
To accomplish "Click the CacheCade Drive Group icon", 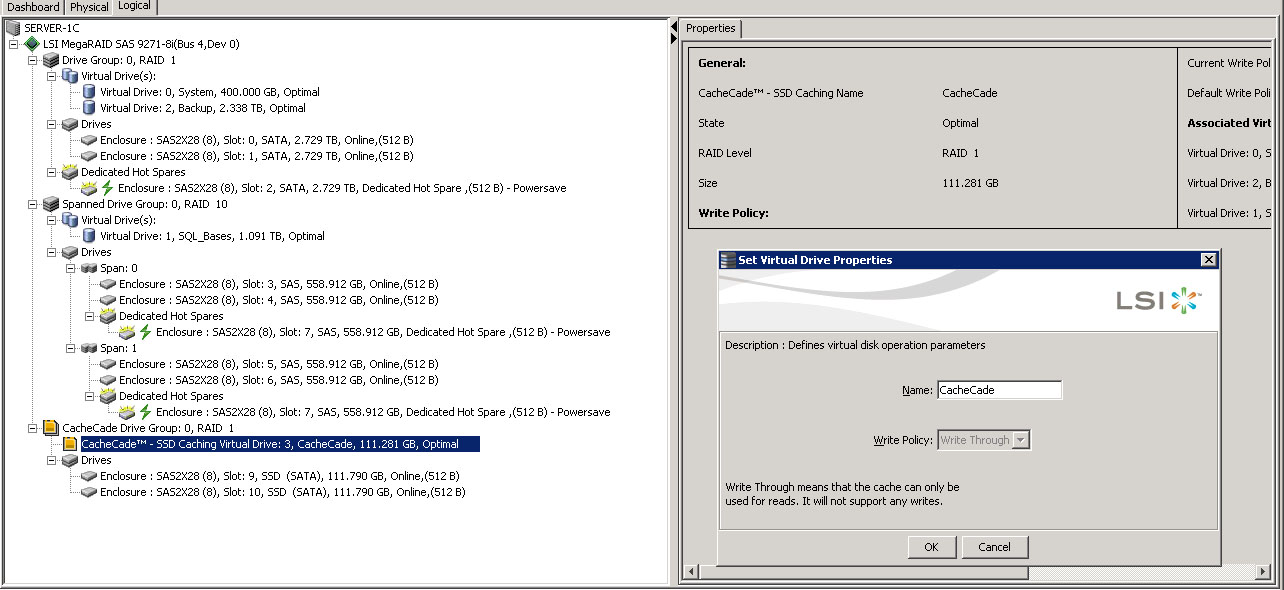I will point(51,428).
